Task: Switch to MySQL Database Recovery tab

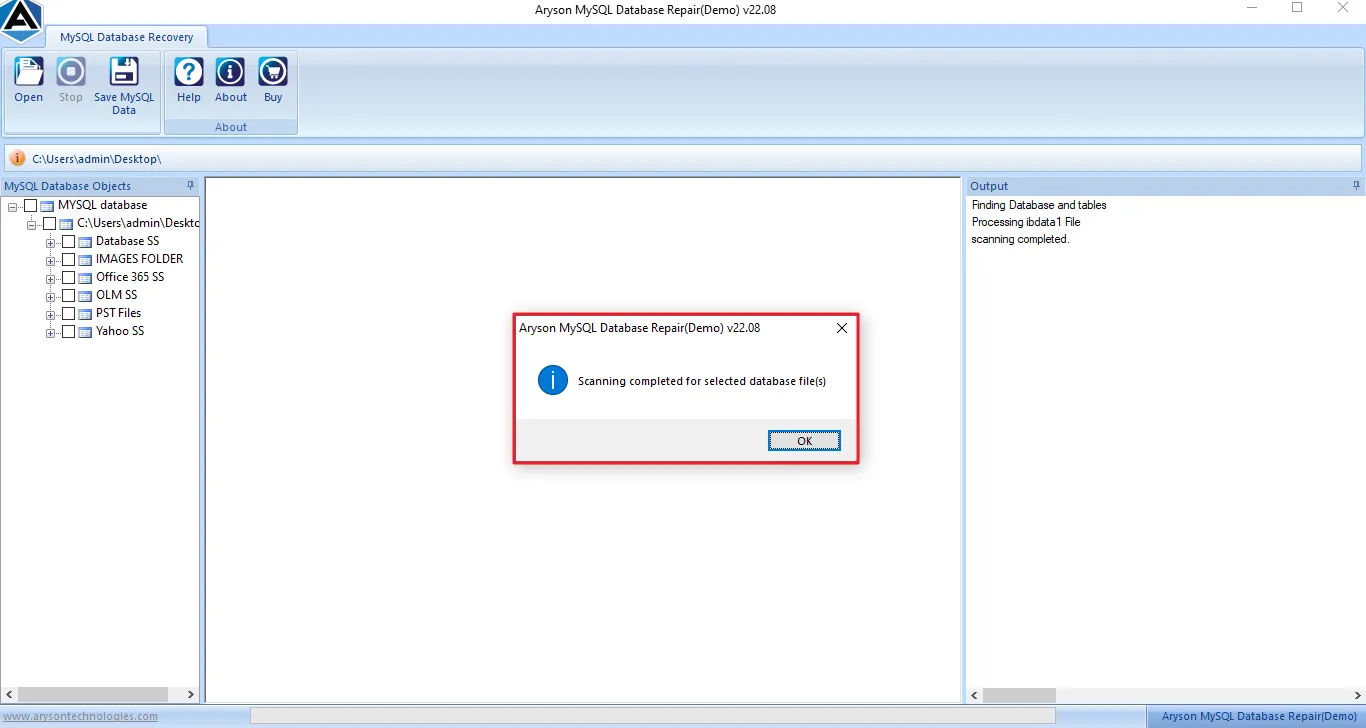Action: tap(126, 37)
